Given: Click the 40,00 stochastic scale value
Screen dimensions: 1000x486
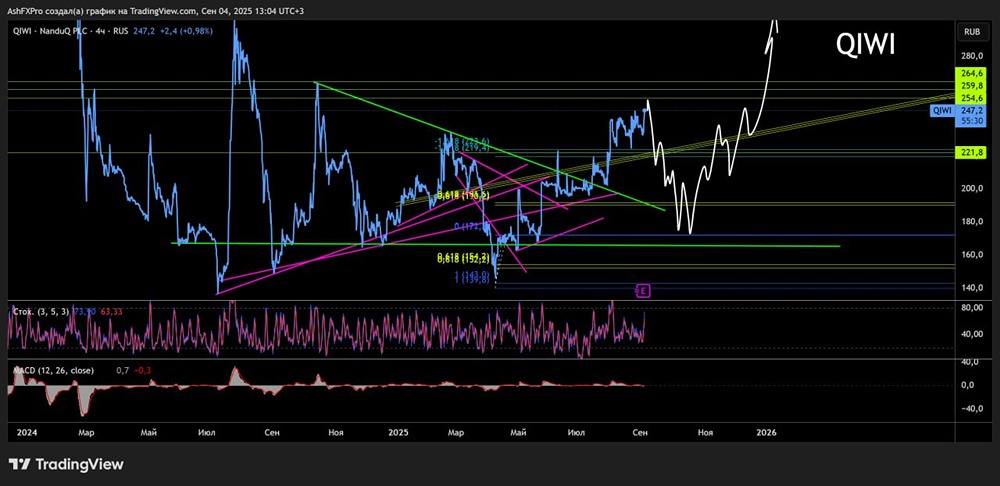Looking at the screenshot, I should coord(973,334).
